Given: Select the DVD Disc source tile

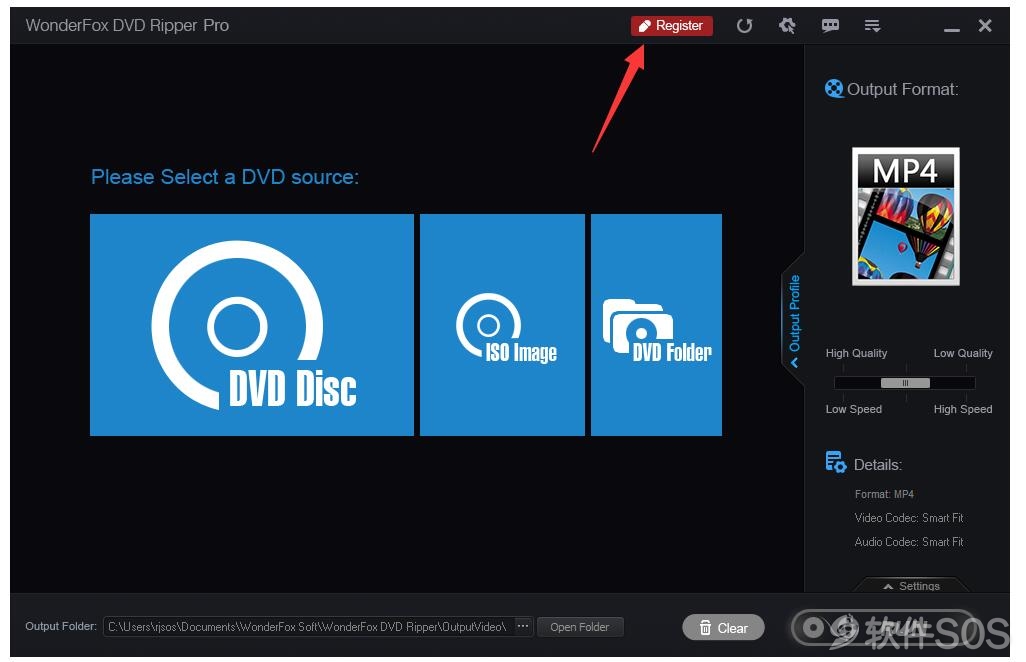Looking at the screenshot, I should [252, 324].
